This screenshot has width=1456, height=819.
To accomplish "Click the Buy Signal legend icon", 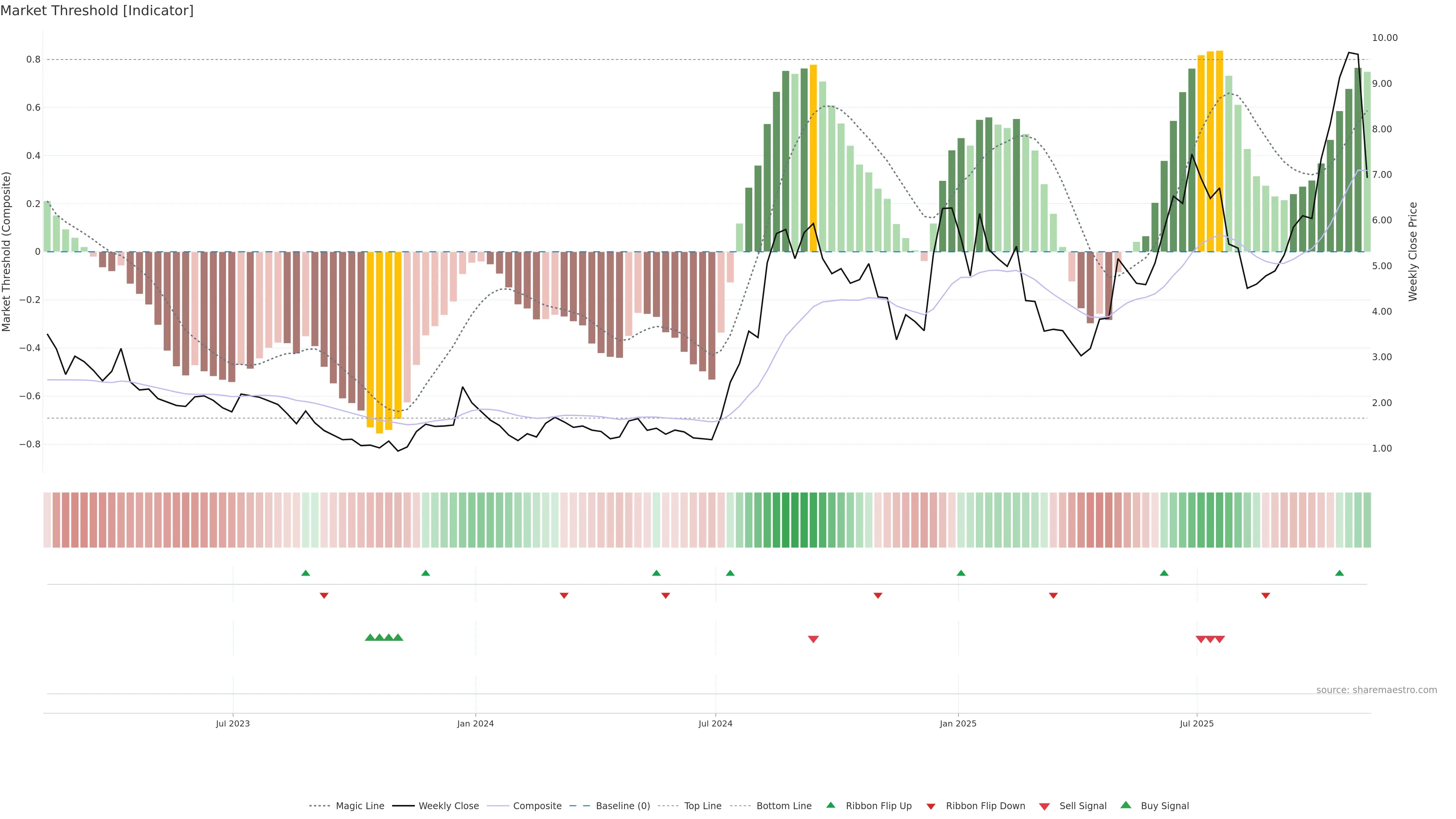I will tap(1126, 805).
